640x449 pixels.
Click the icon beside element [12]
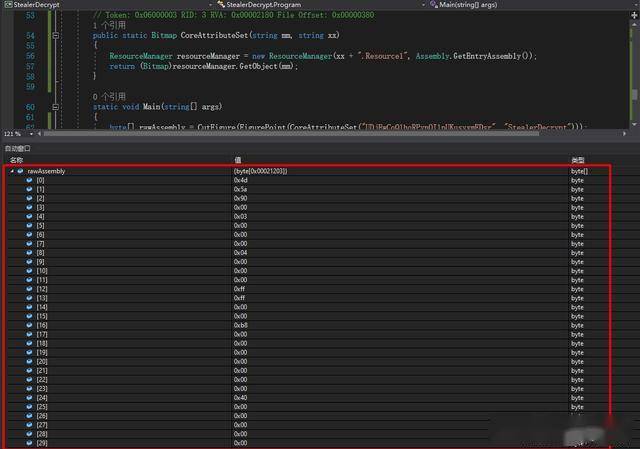(29, 289)
